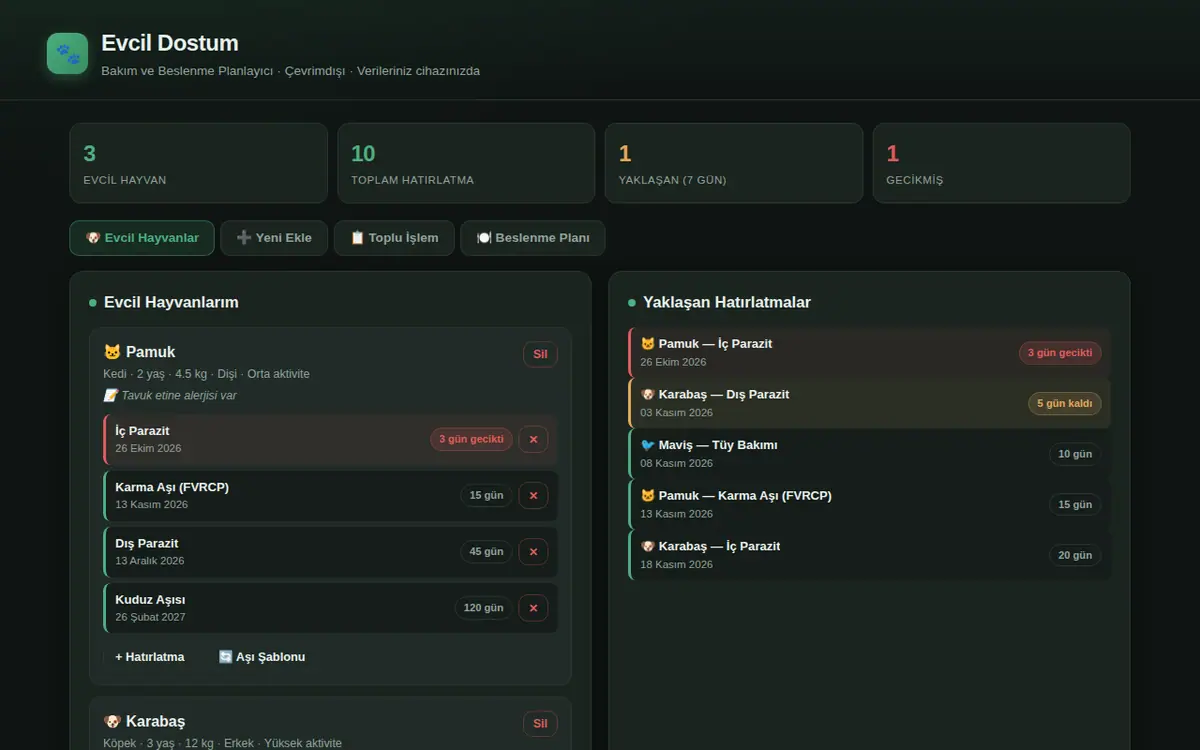Image resolution: width=1200 pixels, height=750 pixels.
Task: Click Sil on the Karabaş card
Action: point(540,724)
